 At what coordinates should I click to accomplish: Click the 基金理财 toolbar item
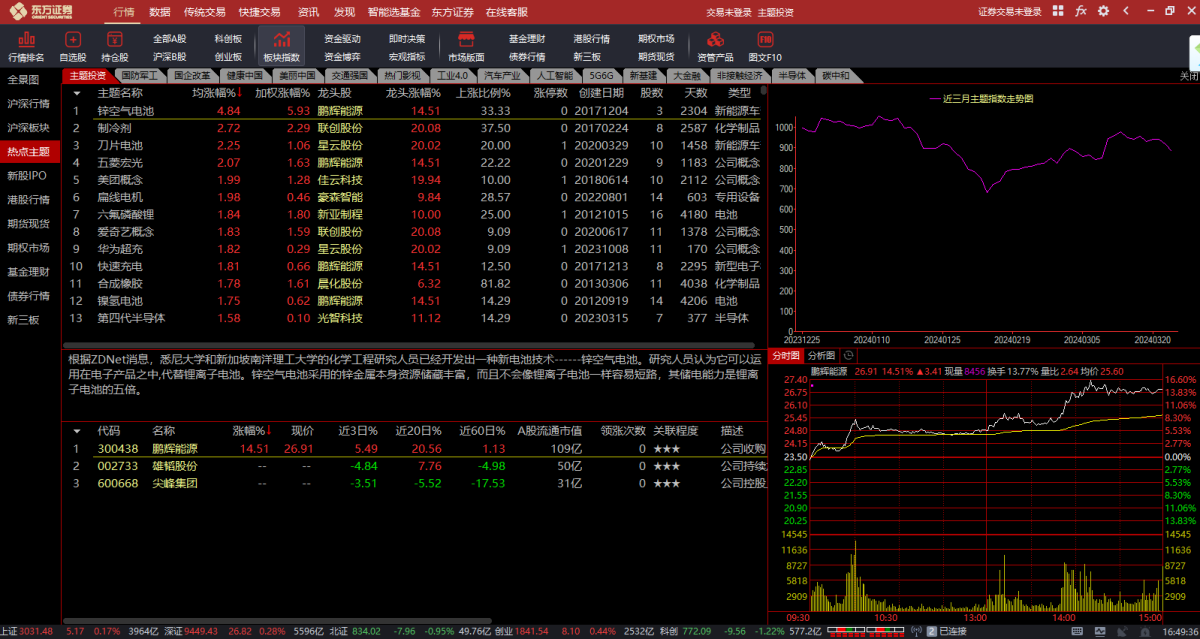click(527, 38)
